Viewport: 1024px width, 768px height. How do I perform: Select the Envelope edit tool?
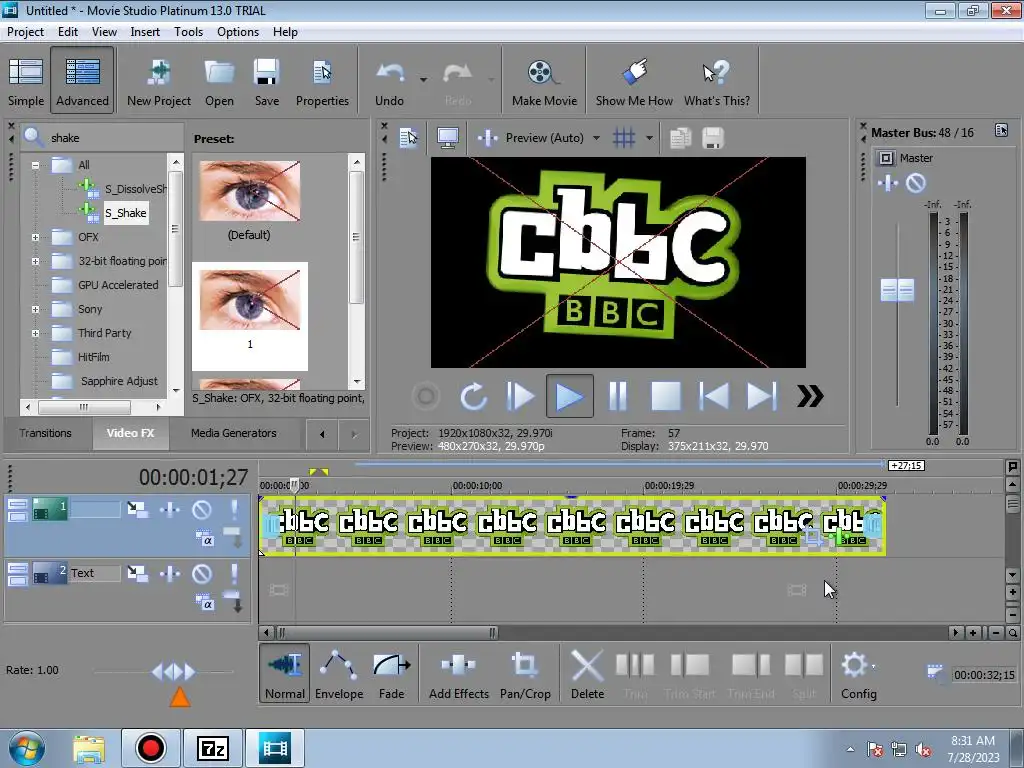(339, 673)
